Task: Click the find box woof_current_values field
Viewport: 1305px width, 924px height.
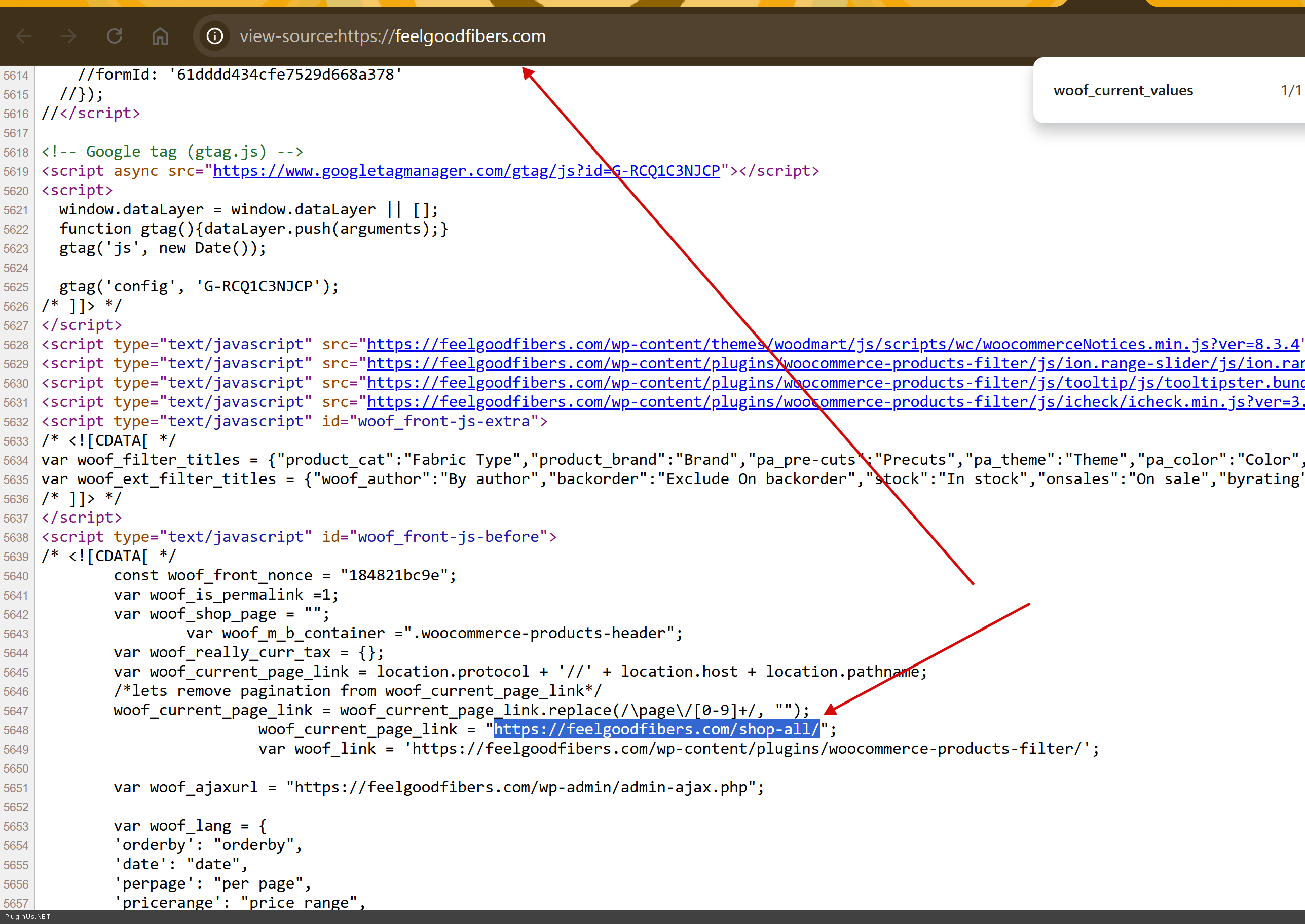Action: pos(1123,90)
